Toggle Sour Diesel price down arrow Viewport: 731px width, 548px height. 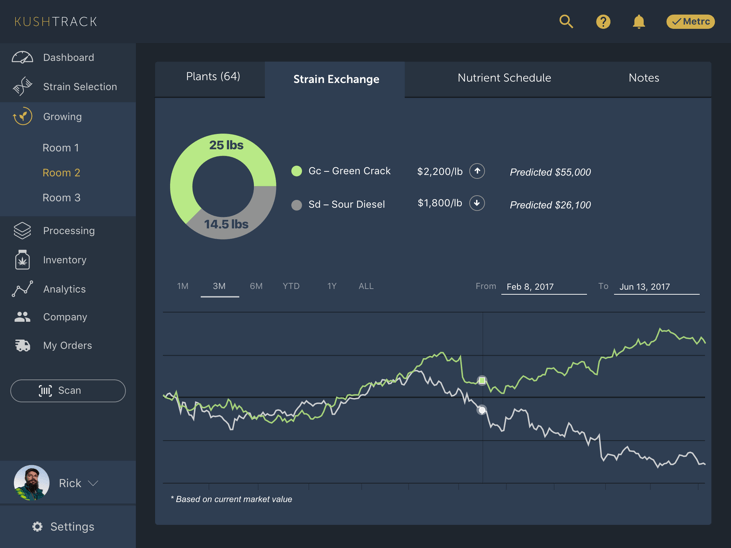click(477, 203)
